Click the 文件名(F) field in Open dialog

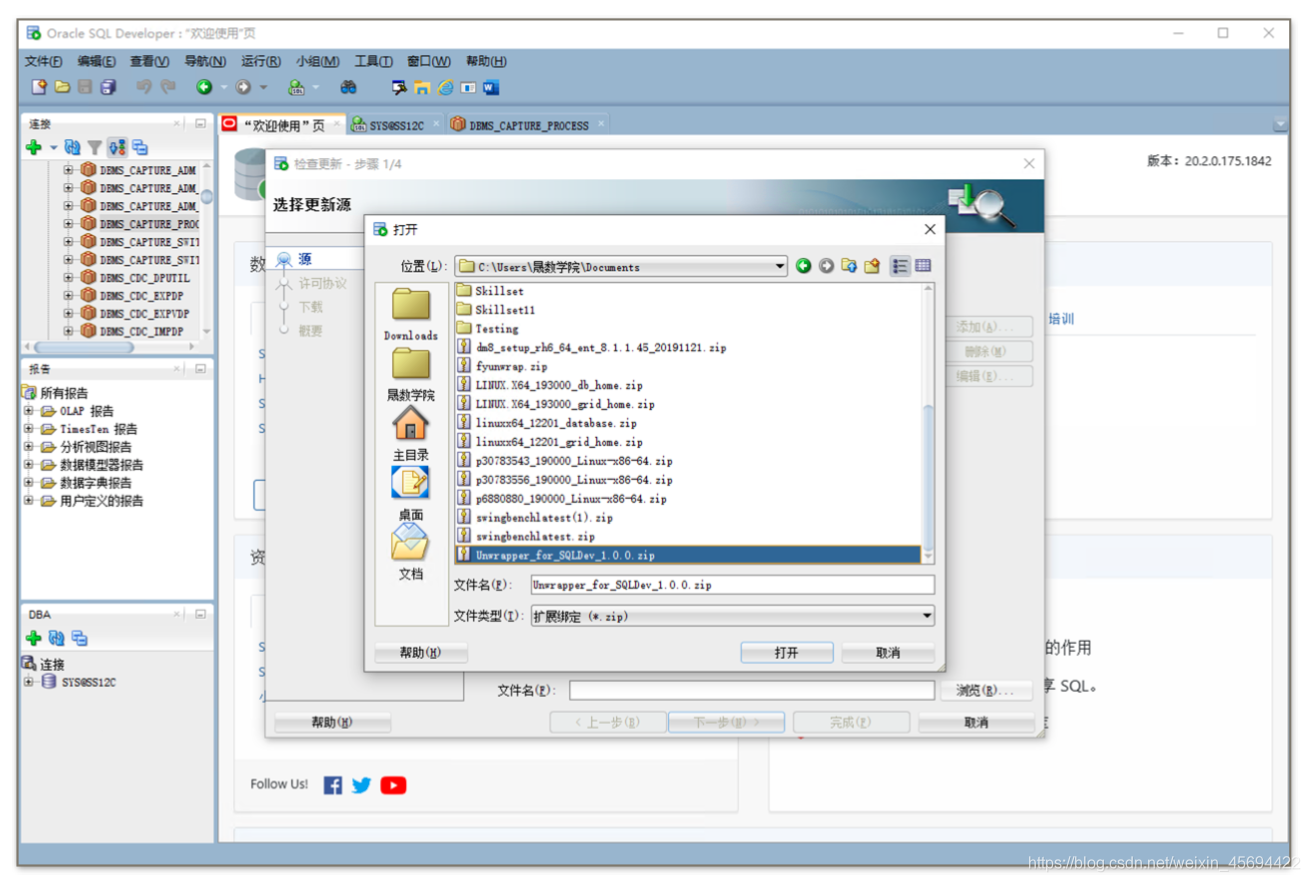(732, 585)
